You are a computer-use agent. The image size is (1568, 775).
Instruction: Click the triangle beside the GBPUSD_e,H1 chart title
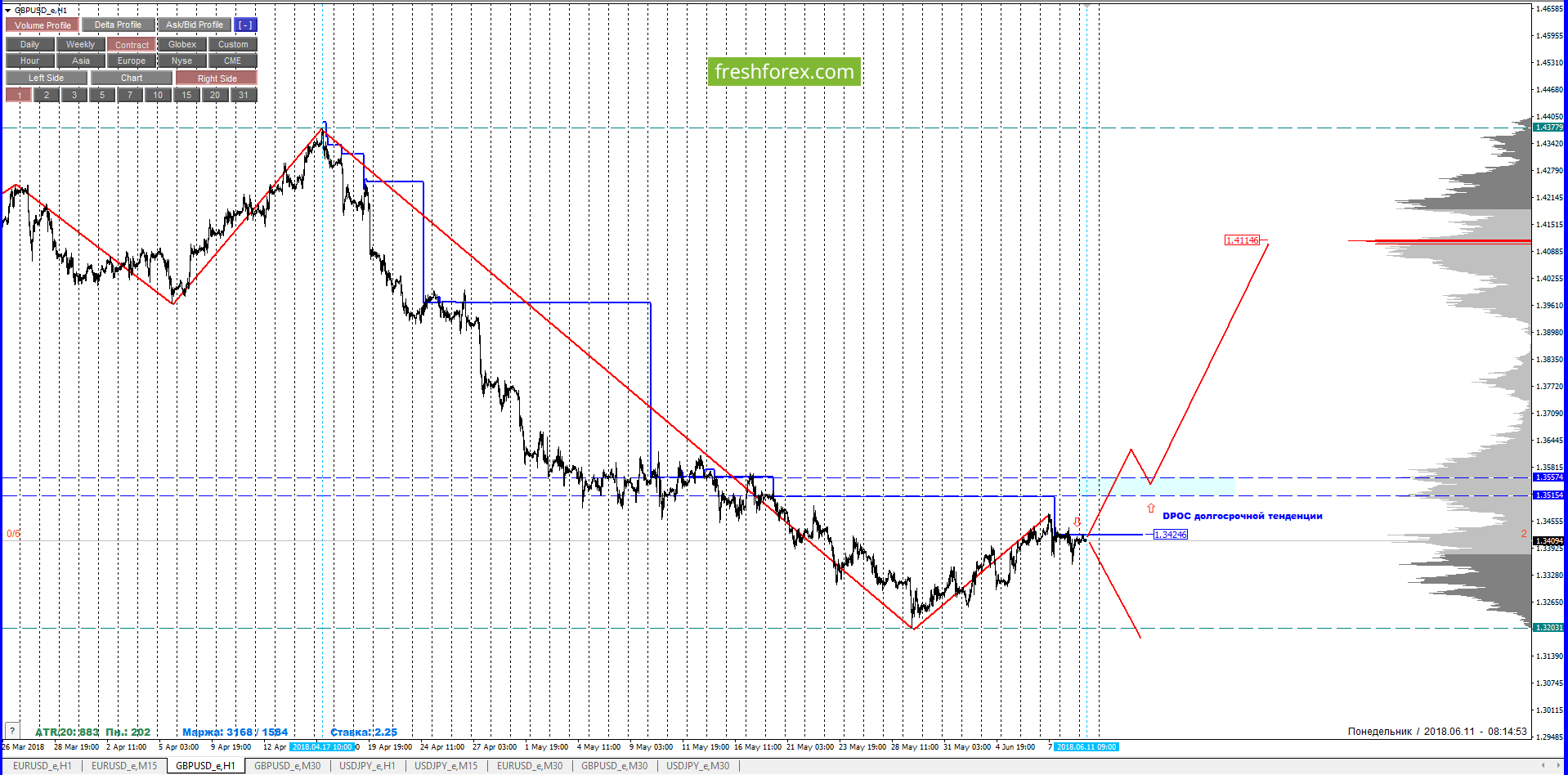click(x=8, y=11)
